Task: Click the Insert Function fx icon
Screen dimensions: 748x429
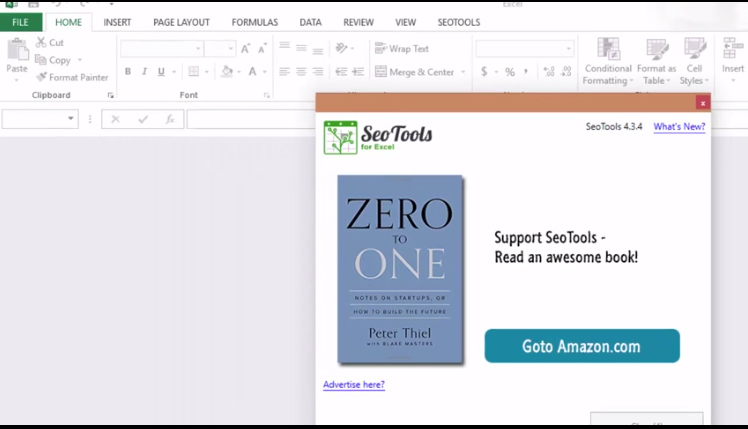Action: [x=170, y=119]
